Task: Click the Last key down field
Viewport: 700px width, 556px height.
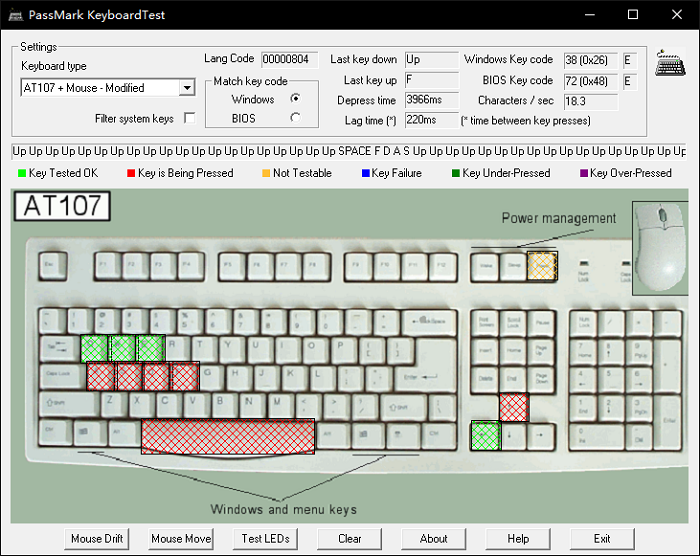Action: [x=432, y=59]
